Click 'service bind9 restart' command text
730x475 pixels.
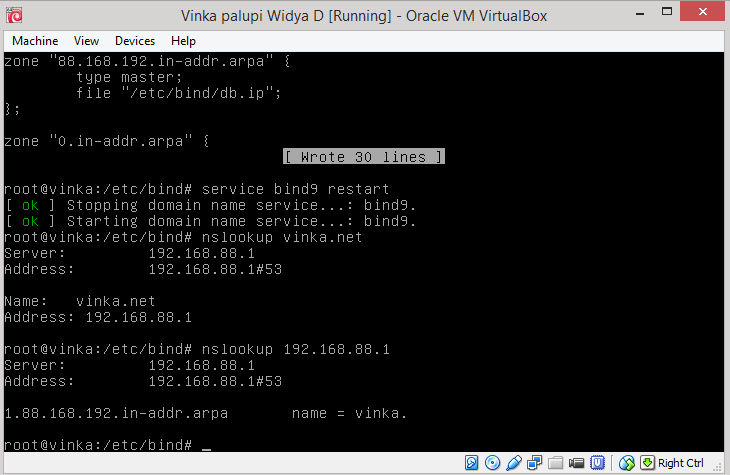(x=295, y=189)
